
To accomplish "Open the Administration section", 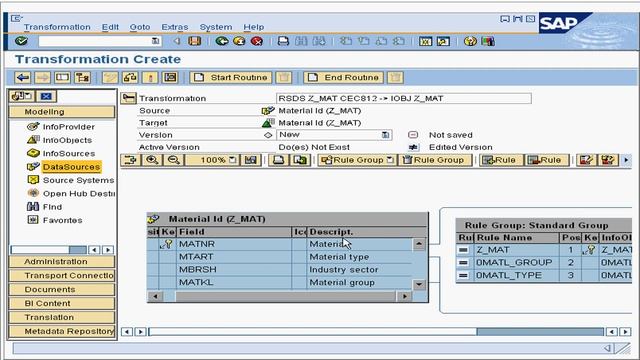I will click(62, 262).
